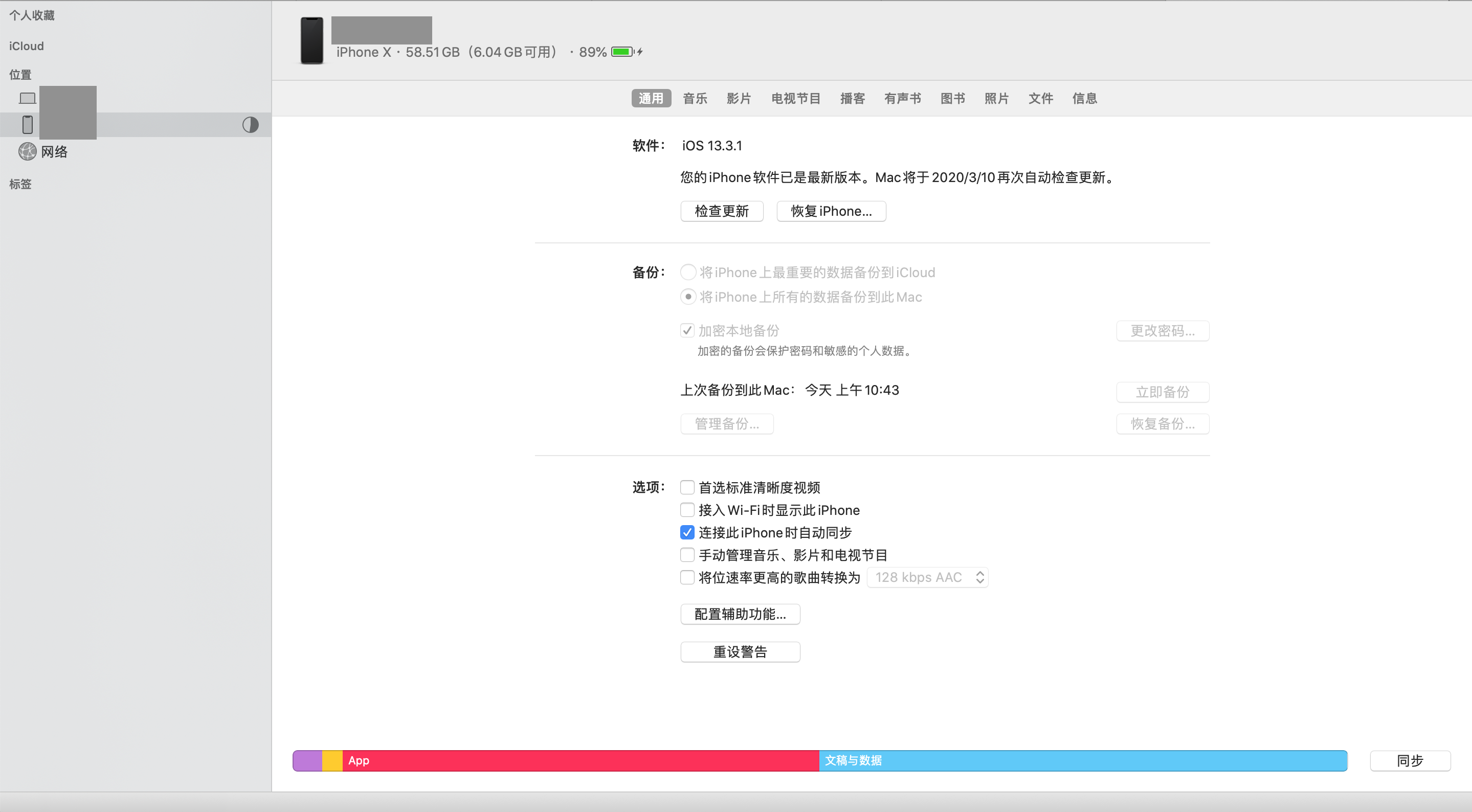Click the 恢复 iPhone... button
1472x812 pixels.
(x=831, y=211)
